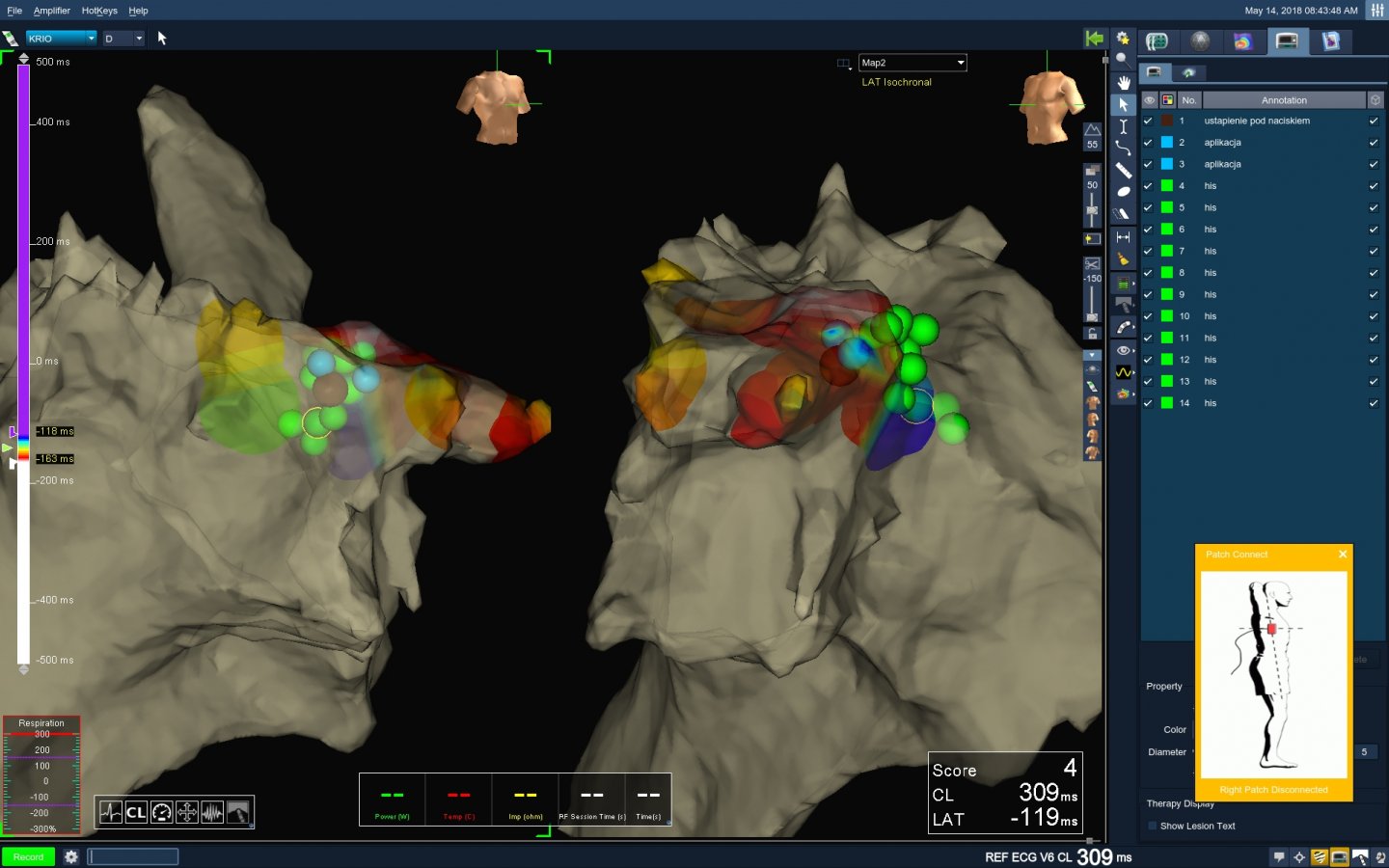The image size is (1389, 868).
Task: Close the Patch Connect popup
Action: point(1342,555)
